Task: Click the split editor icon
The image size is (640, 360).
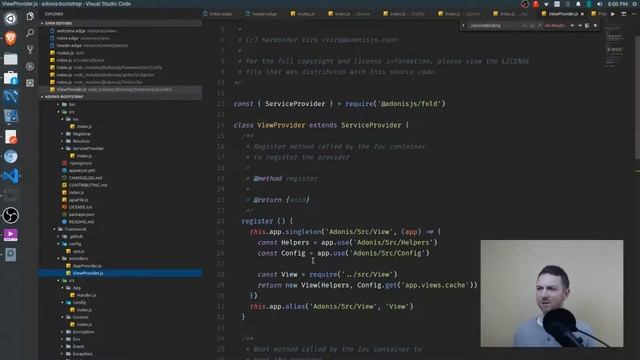Action: tap(624, 14)
